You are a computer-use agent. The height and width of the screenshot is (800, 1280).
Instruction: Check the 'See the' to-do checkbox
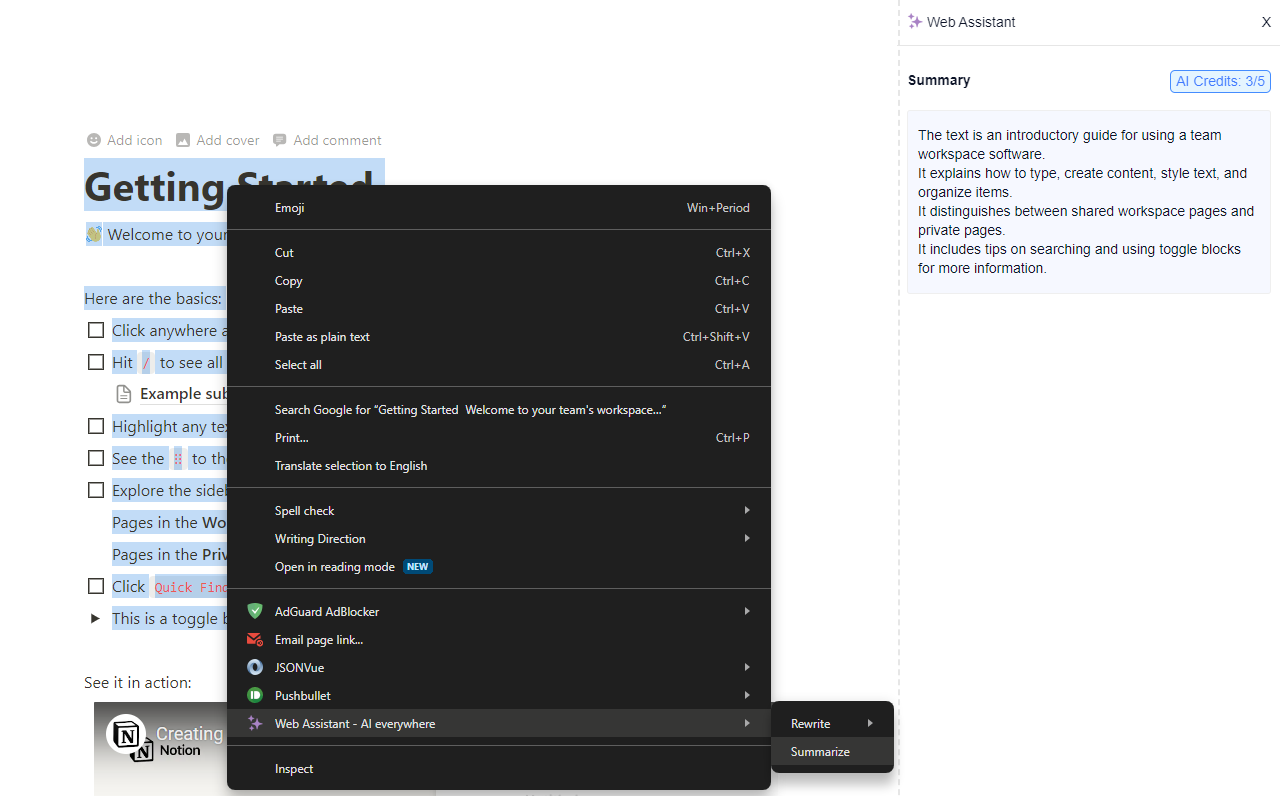coord(96,458)
